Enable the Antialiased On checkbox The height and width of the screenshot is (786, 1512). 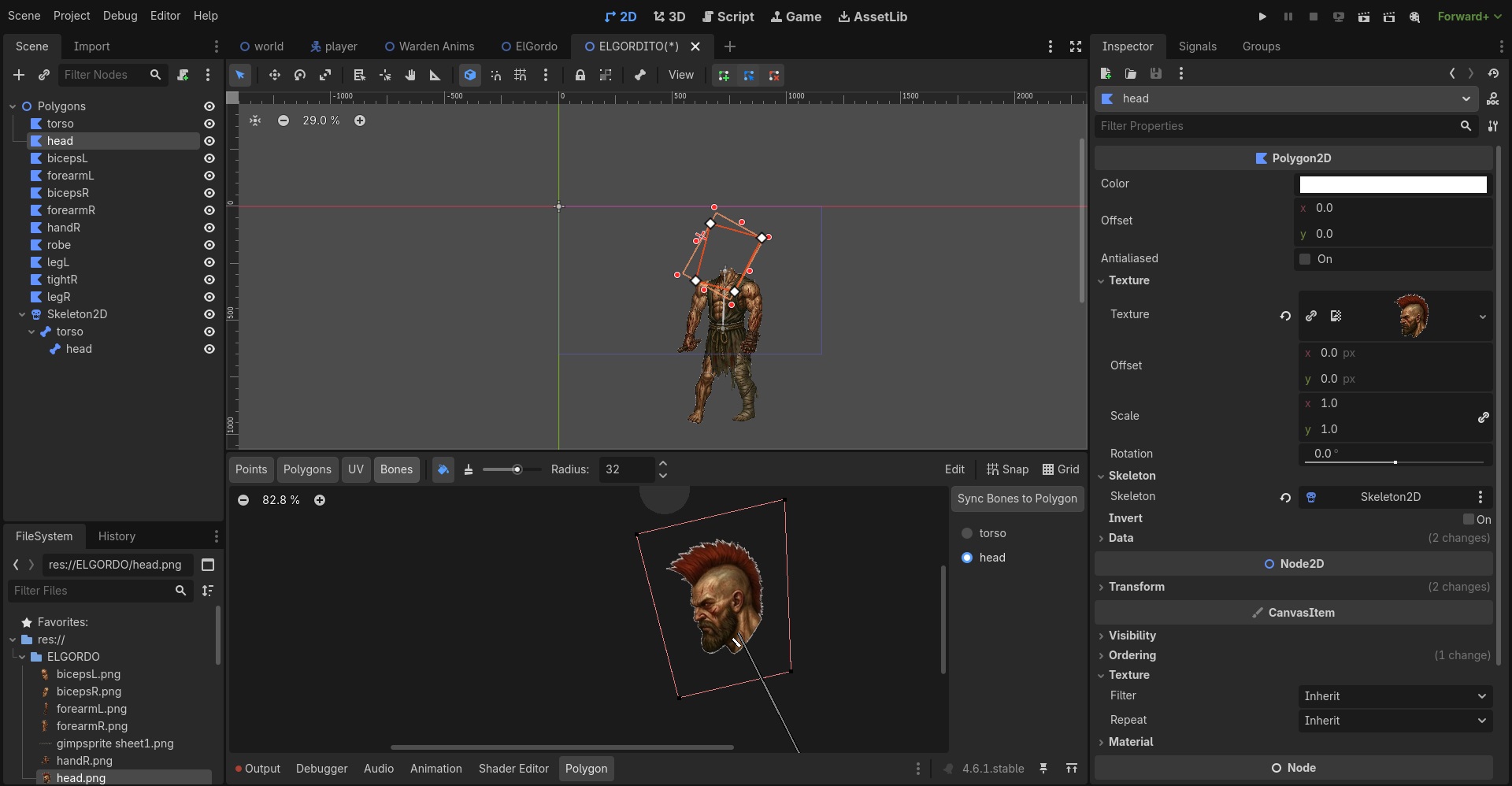point(1305,259)
